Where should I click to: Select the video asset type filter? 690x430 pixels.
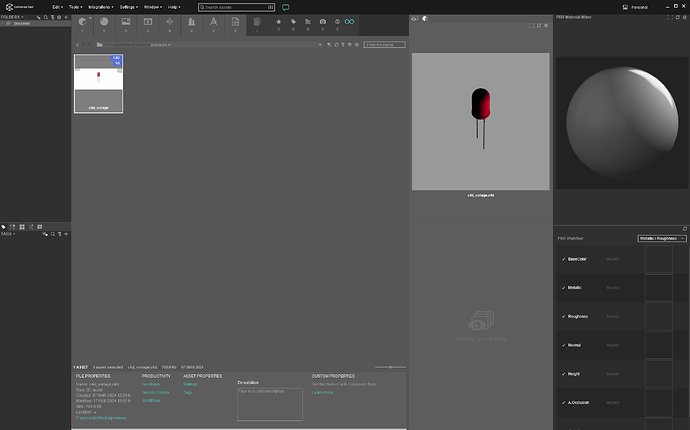point(148,22)
